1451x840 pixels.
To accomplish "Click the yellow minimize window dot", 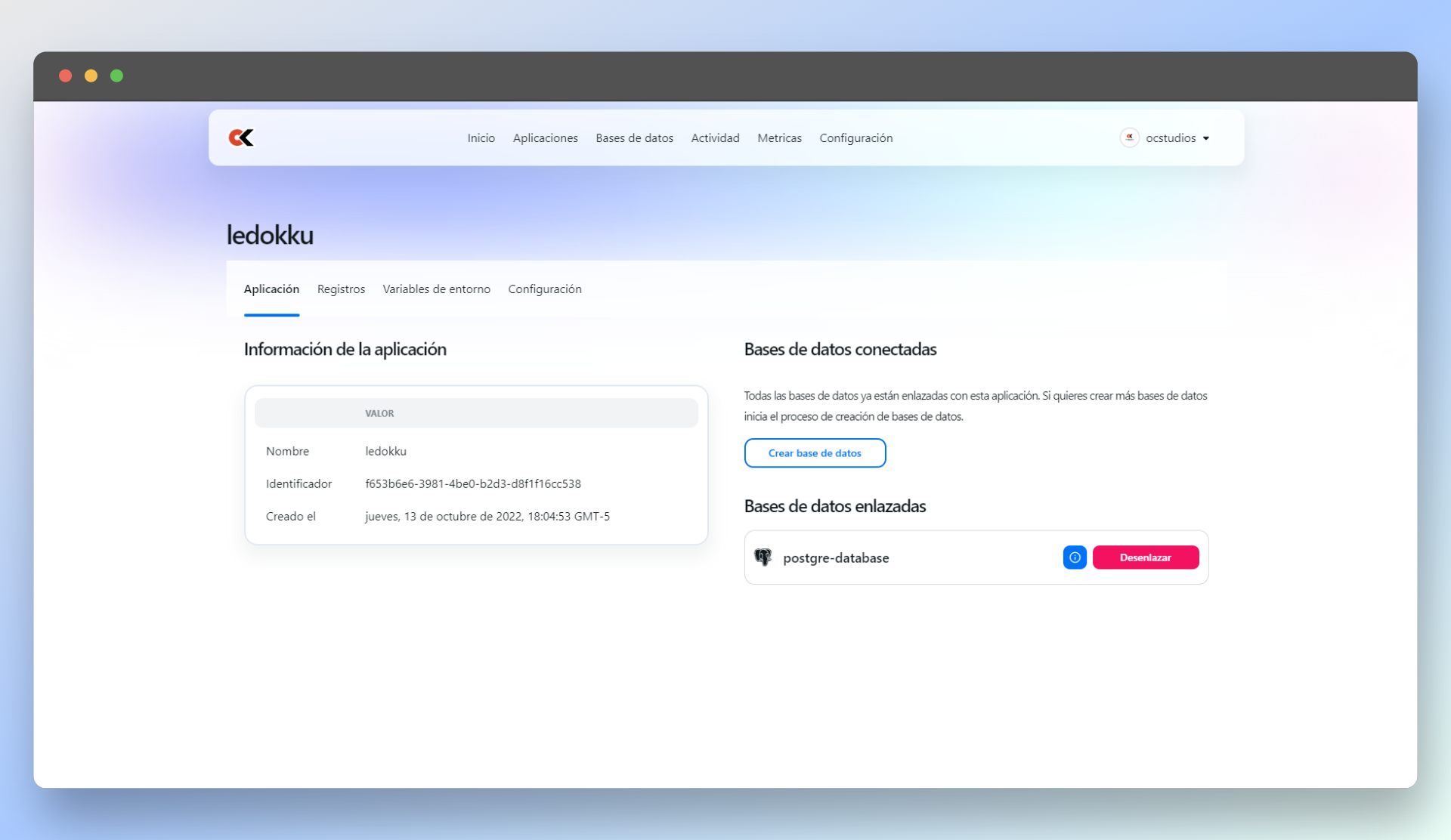I will (x=91, y=76).
